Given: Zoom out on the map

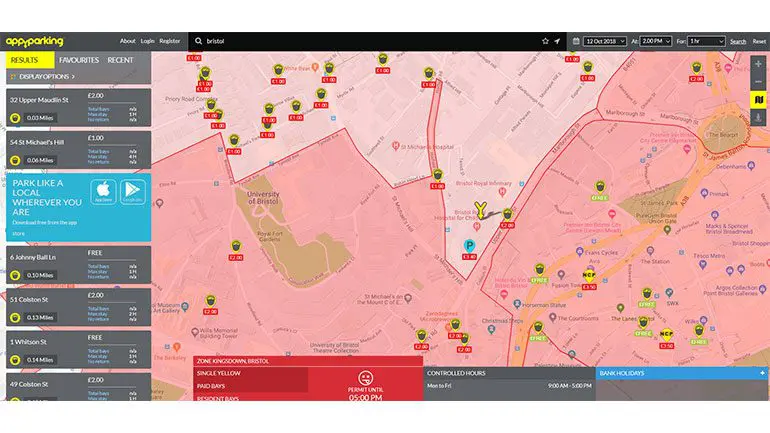Looking at the screenshot, I should (759, 80).
